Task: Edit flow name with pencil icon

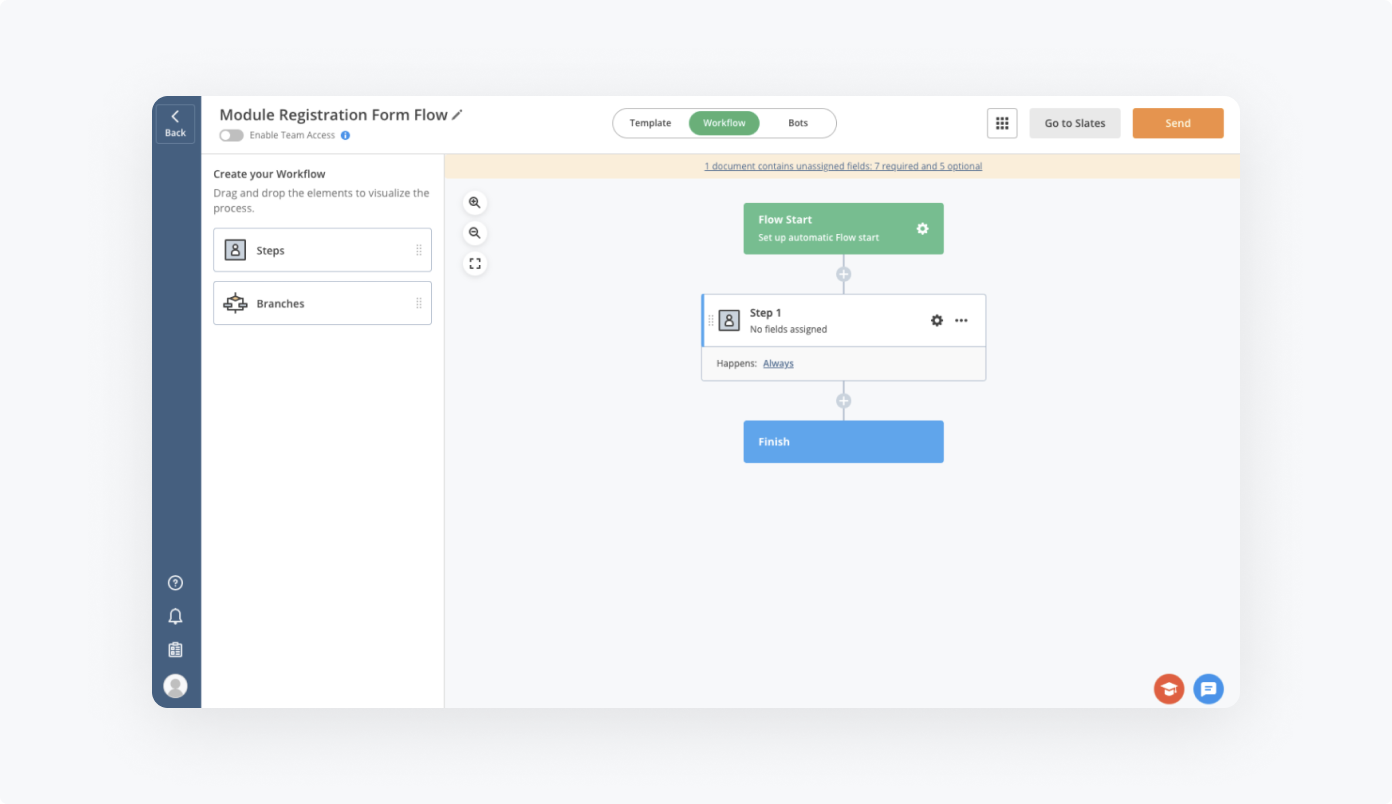Action: 458,115
